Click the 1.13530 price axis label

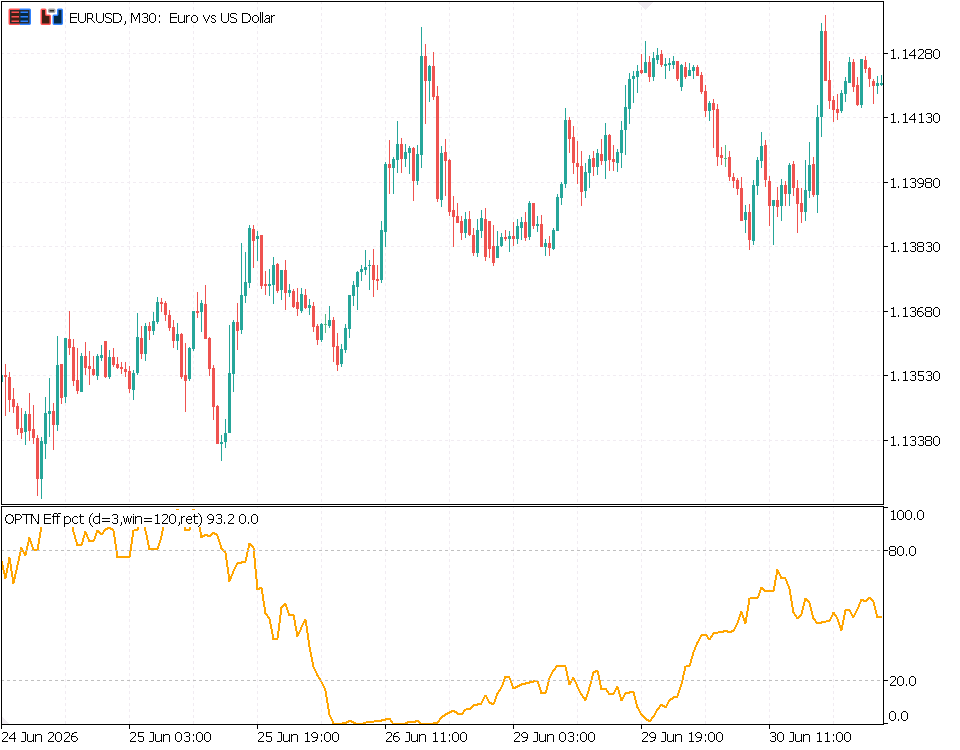pyautogui.click(x=914, y=376)
